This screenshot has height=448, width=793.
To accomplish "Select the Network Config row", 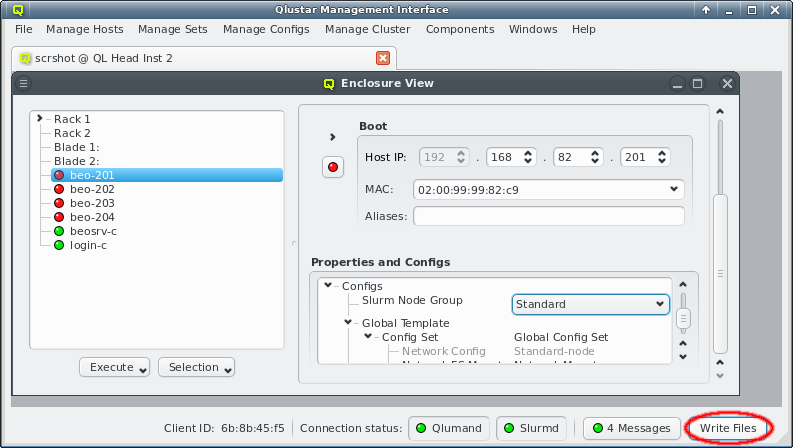I will pyautogui.click(x=444, y=351).
